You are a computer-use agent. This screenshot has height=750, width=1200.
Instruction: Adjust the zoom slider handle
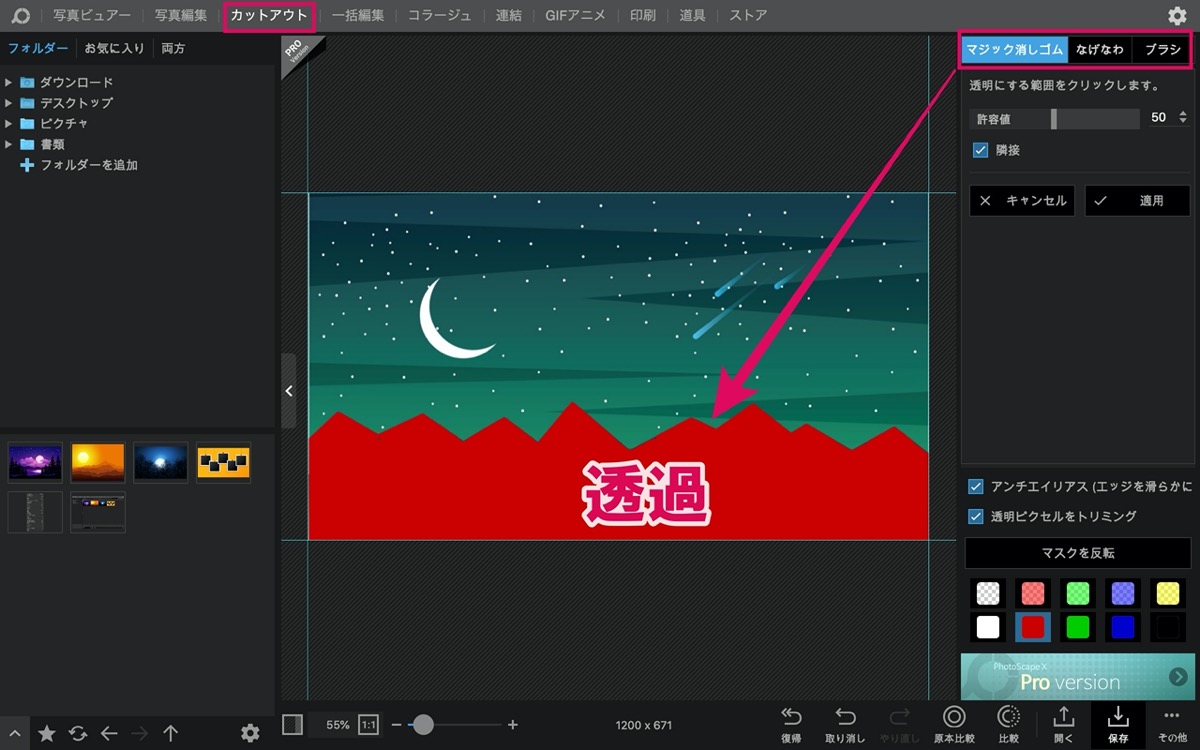tap(423, 725)
